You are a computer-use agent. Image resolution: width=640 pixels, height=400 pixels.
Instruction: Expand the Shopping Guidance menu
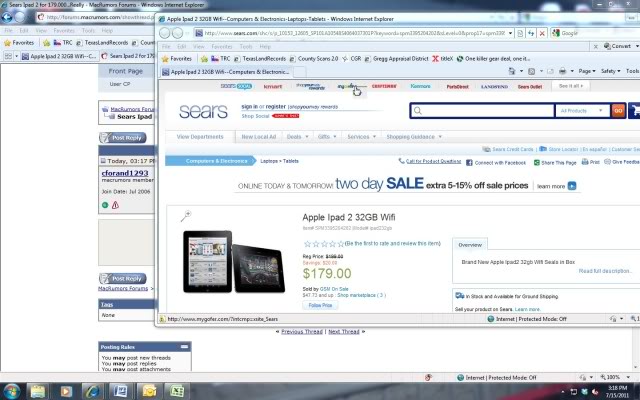414,137
